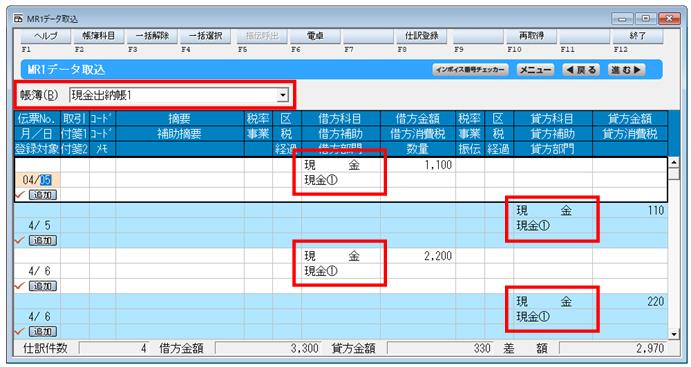Open the 帳簿 現金出納帳1 dropdown arrow
The image size is (691, 367).
coord(283,95)
